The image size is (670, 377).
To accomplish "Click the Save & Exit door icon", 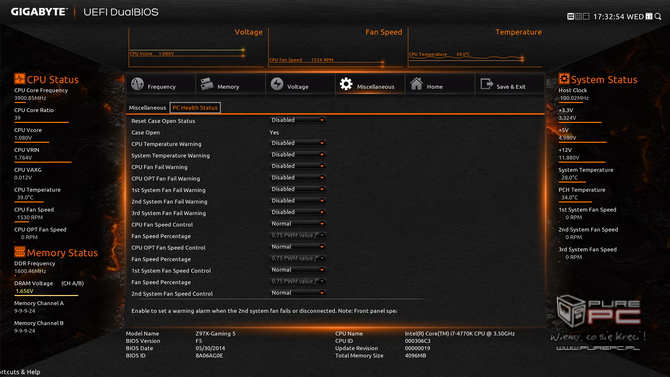I will pyautogui.click(x=487, y=84).
